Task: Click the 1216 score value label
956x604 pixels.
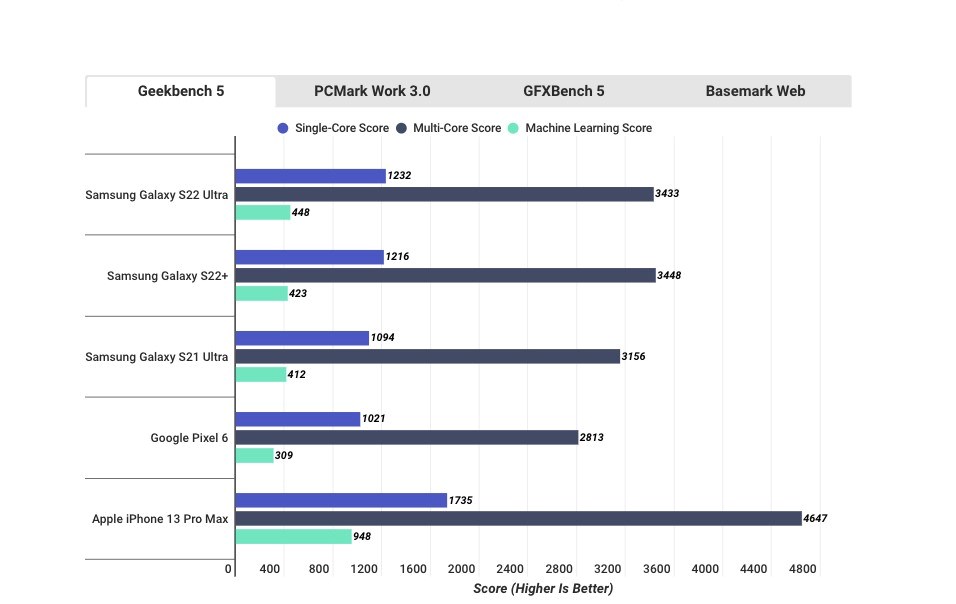Action: click(398, 257)
